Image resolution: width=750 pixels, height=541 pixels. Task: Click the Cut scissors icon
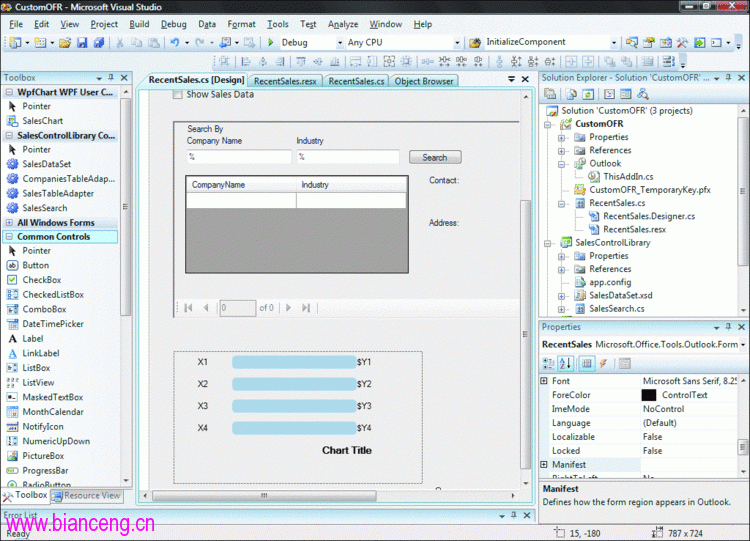(x=120, y=43)
